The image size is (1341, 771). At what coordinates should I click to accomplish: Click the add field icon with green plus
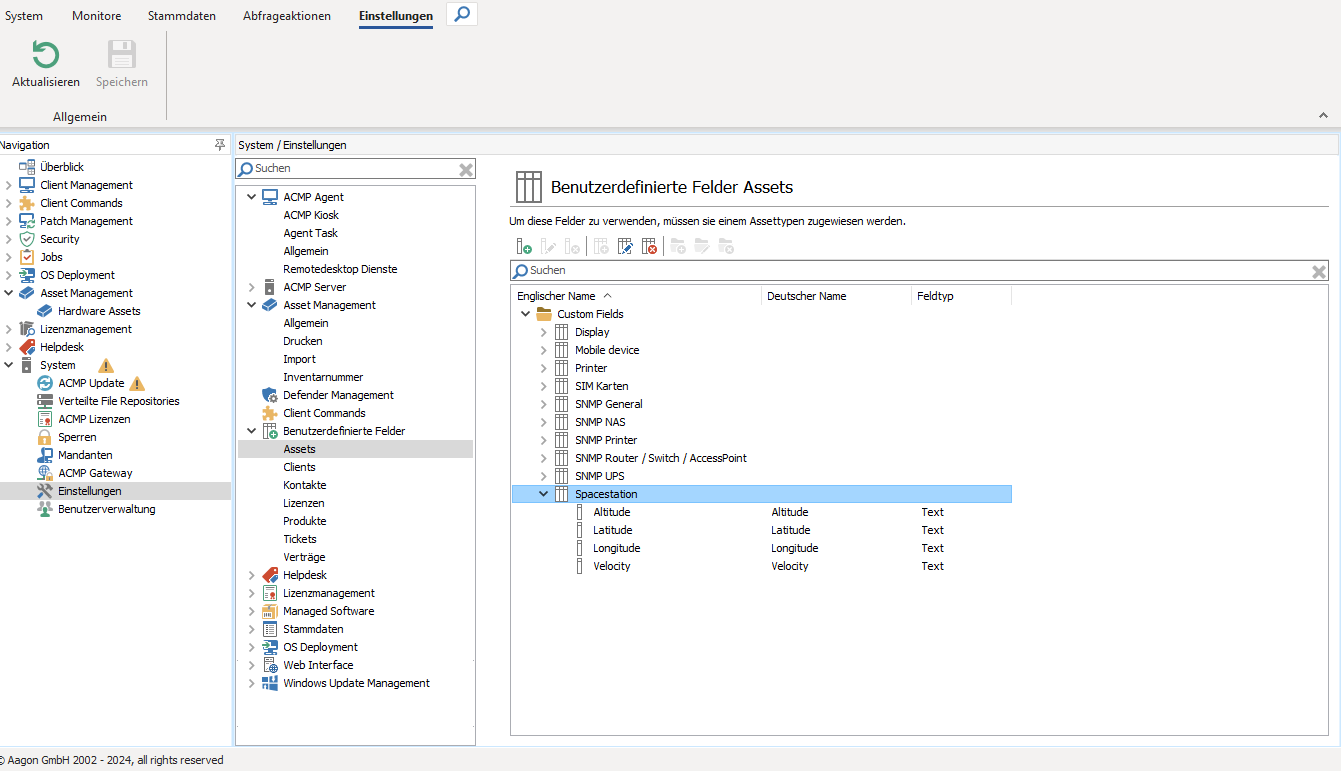point(524,246)
